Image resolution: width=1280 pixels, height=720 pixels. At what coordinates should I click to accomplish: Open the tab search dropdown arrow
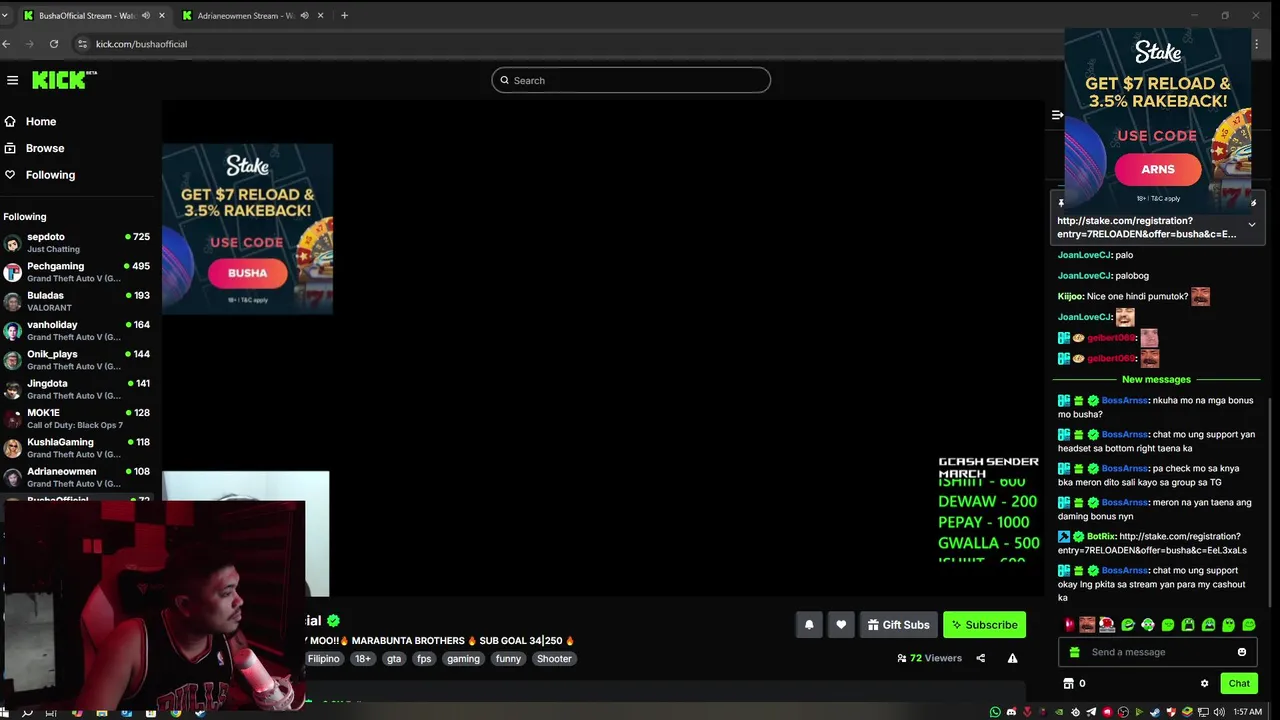tap(5, 16)
